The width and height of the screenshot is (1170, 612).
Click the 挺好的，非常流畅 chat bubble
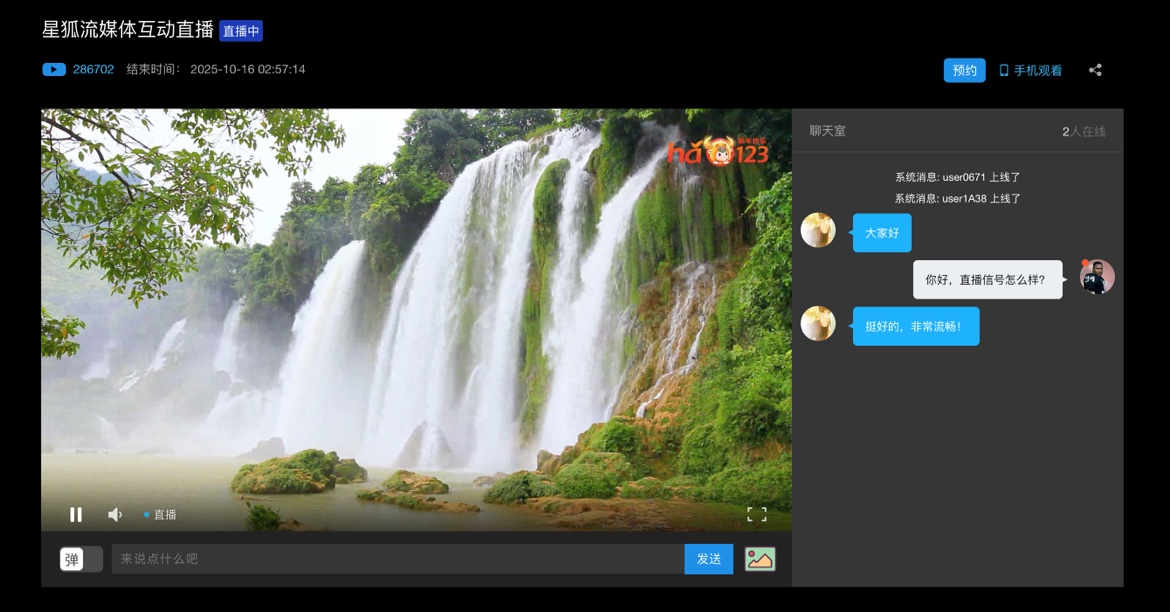tap(915, 327)
